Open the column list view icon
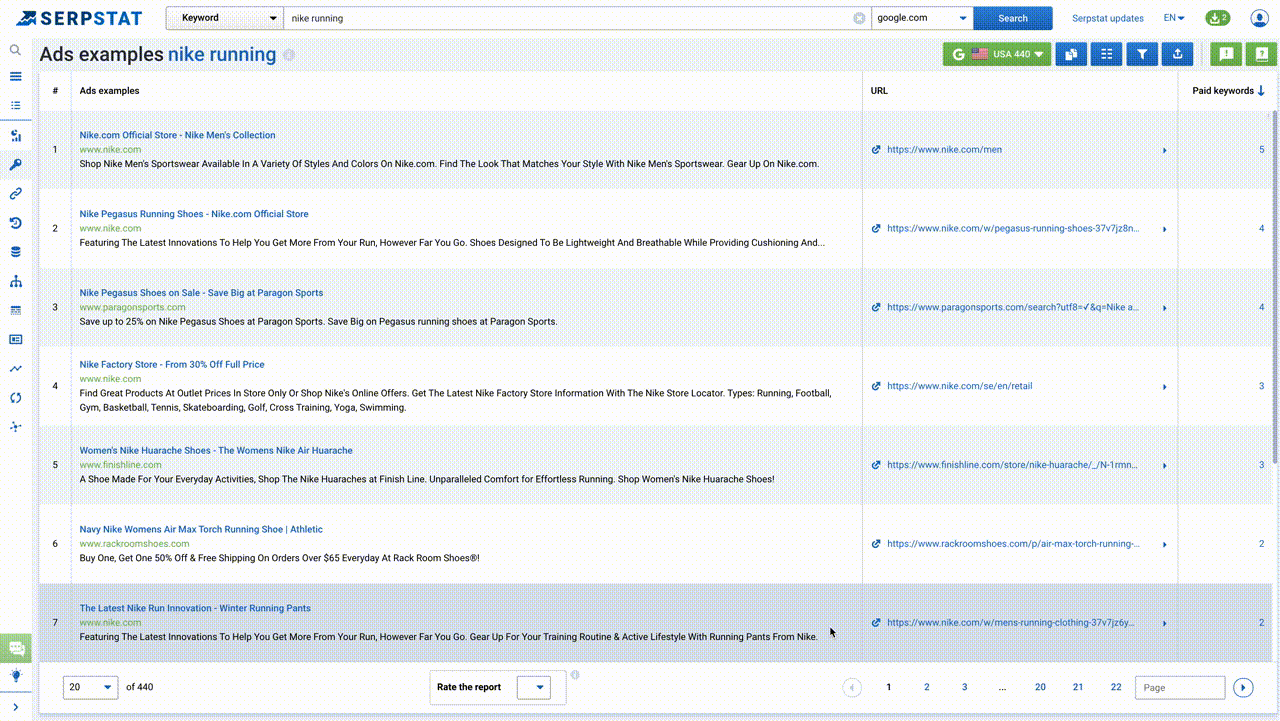The image size is (1280, 721). (1106, 55)
